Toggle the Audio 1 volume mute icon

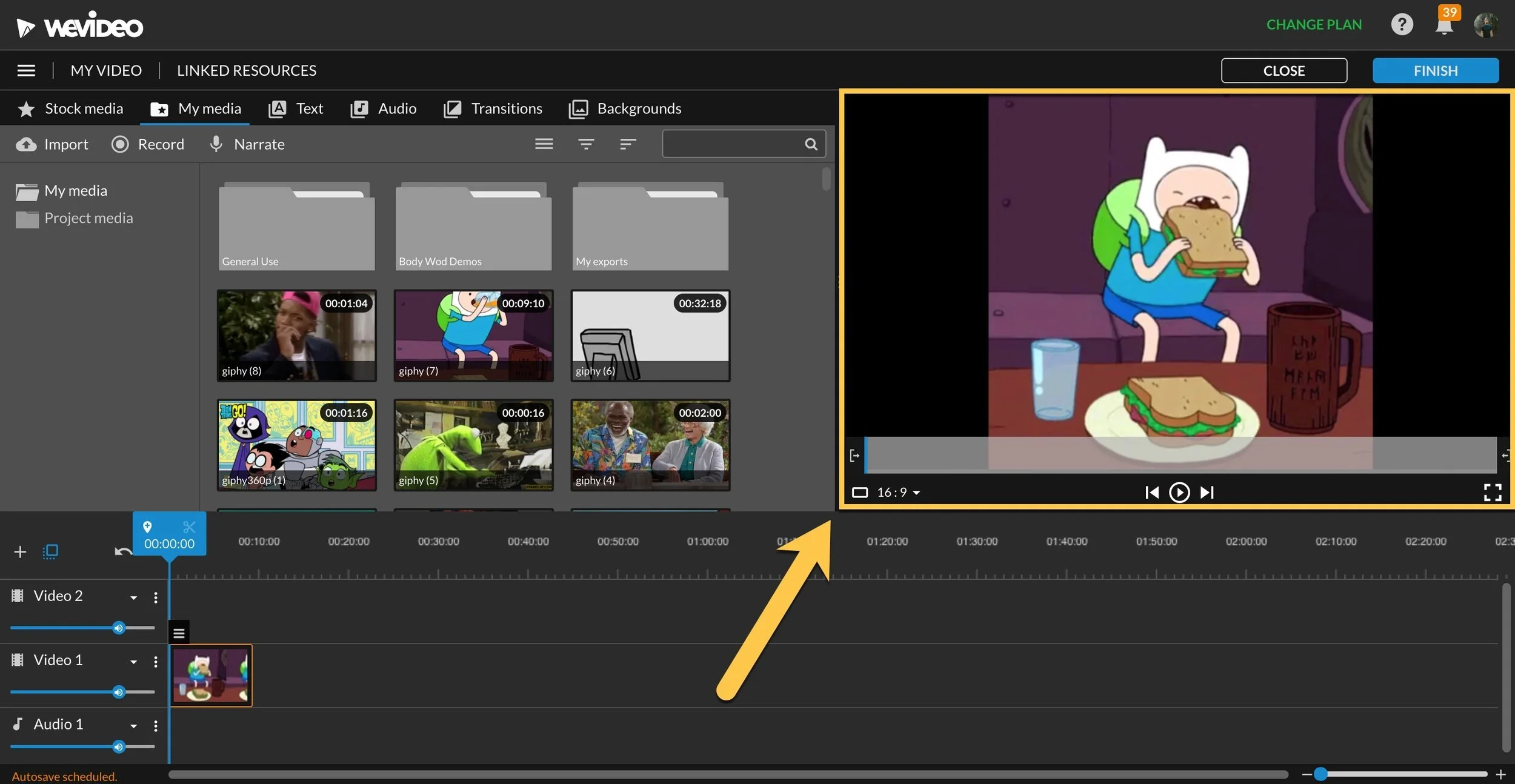(x=119, y=746)
